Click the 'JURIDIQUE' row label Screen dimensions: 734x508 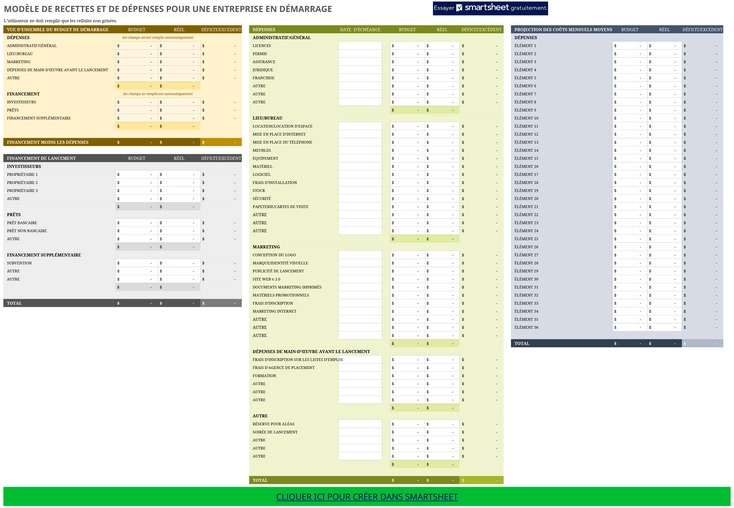tap(263, 70)
